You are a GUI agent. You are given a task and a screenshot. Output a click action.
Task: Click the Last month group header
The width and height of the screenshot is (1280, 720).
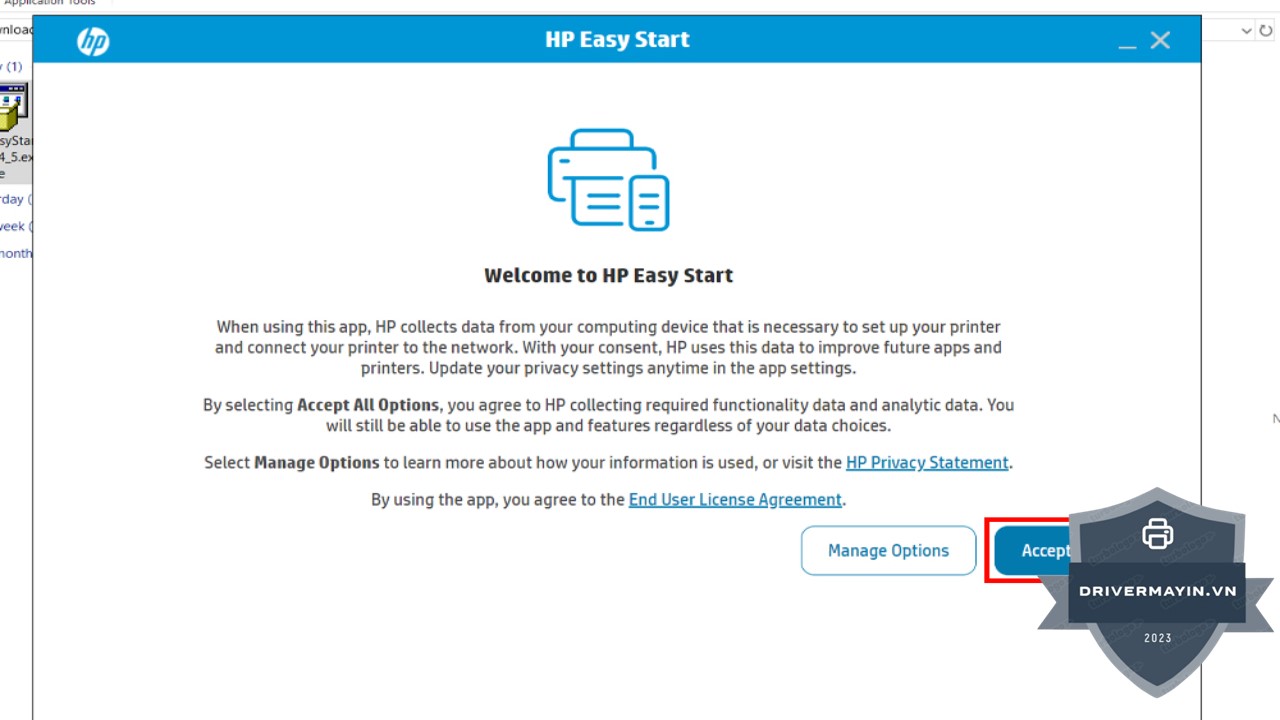[x=15, y=253]
